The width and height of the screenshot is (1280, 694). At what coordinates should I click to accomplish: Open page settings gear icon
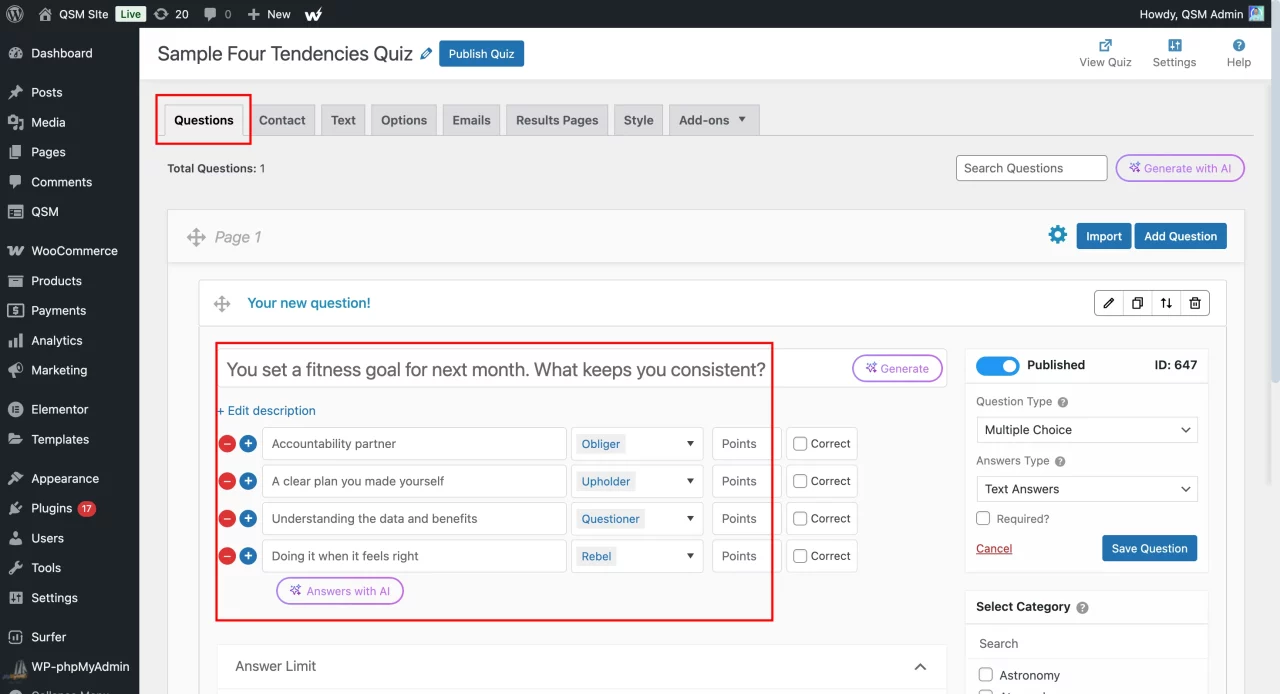point(1057,235)
